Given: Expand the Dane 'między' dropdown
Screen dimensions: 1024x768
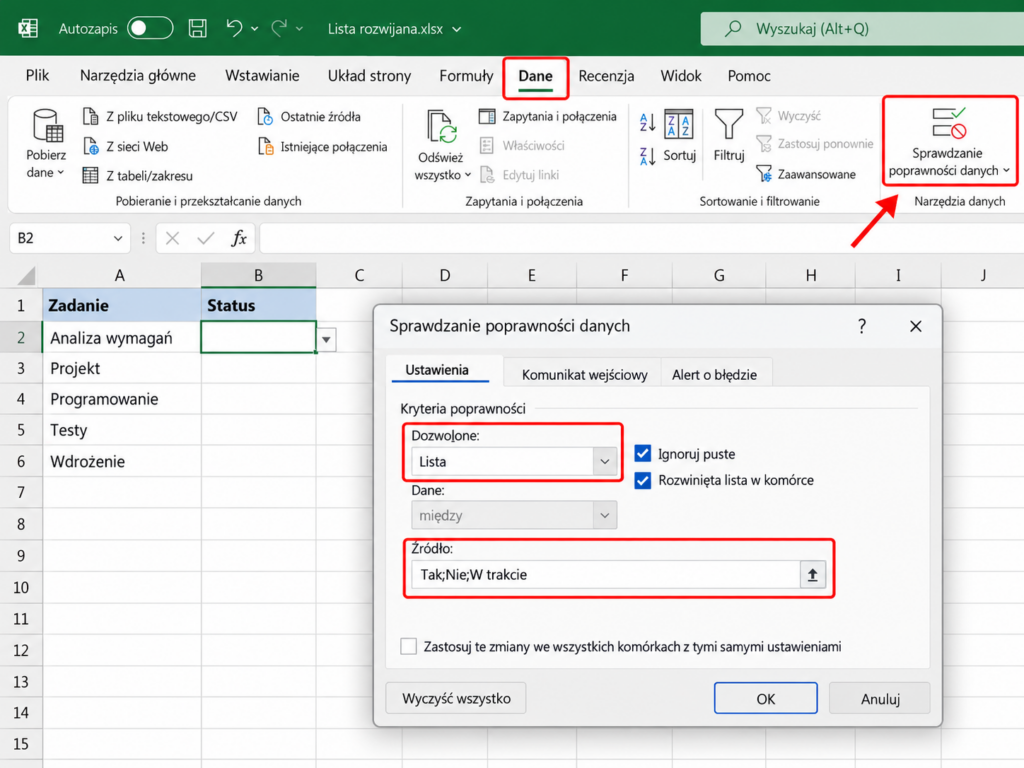Looking at the screenshot, I should click(605, 515).
